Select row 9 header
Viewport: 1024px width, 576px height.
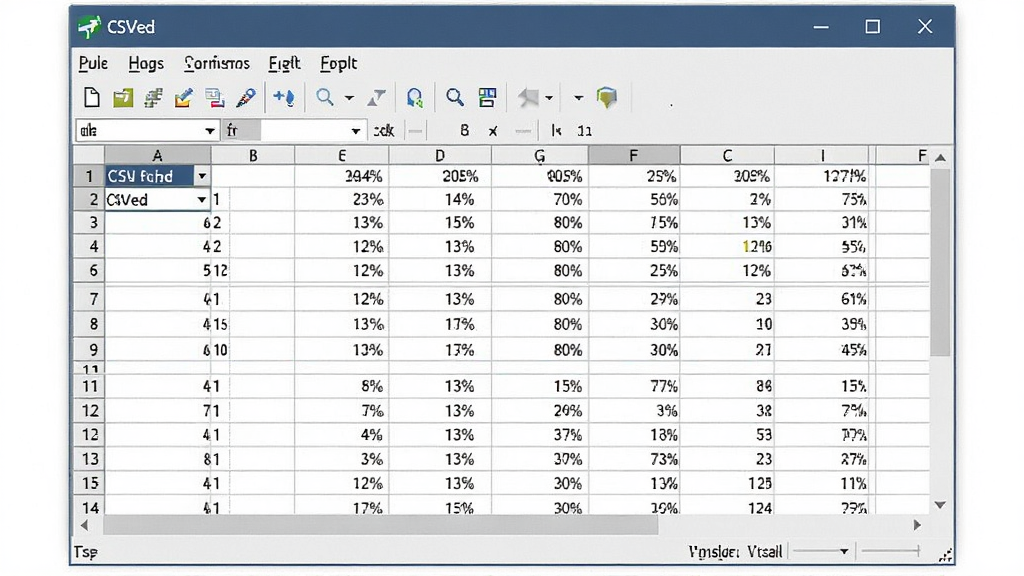click(89, 350)
